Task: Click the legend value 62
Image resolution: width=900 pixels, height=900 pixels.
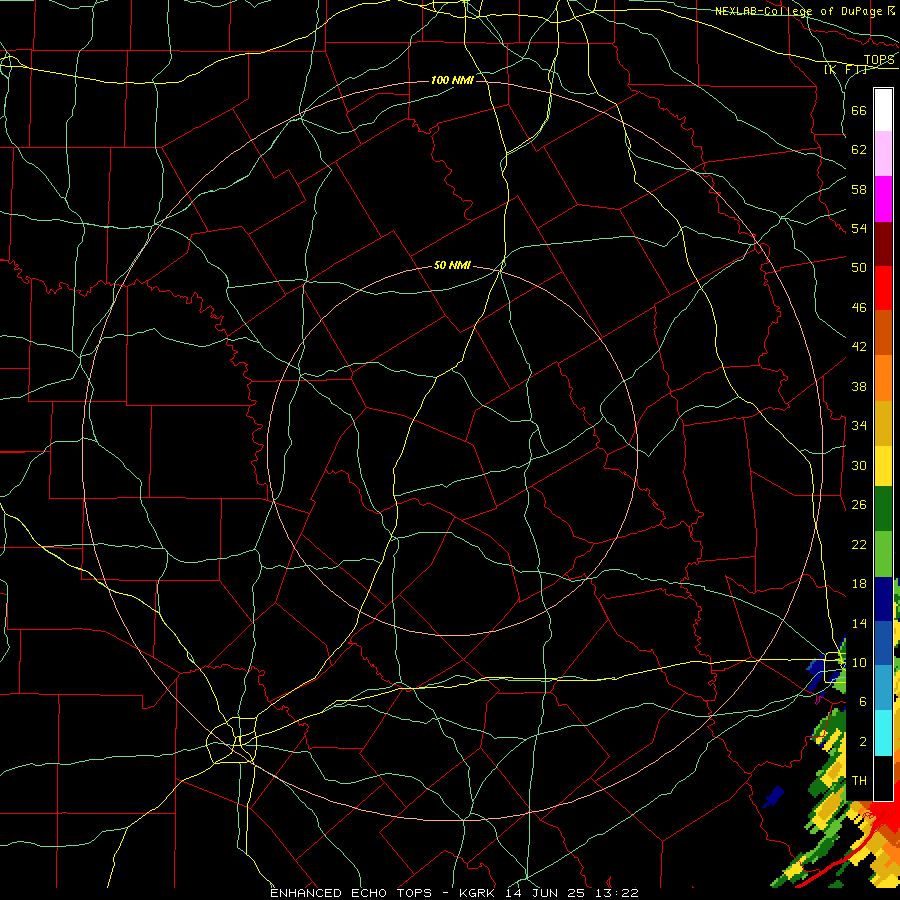Action: point(859,150)
